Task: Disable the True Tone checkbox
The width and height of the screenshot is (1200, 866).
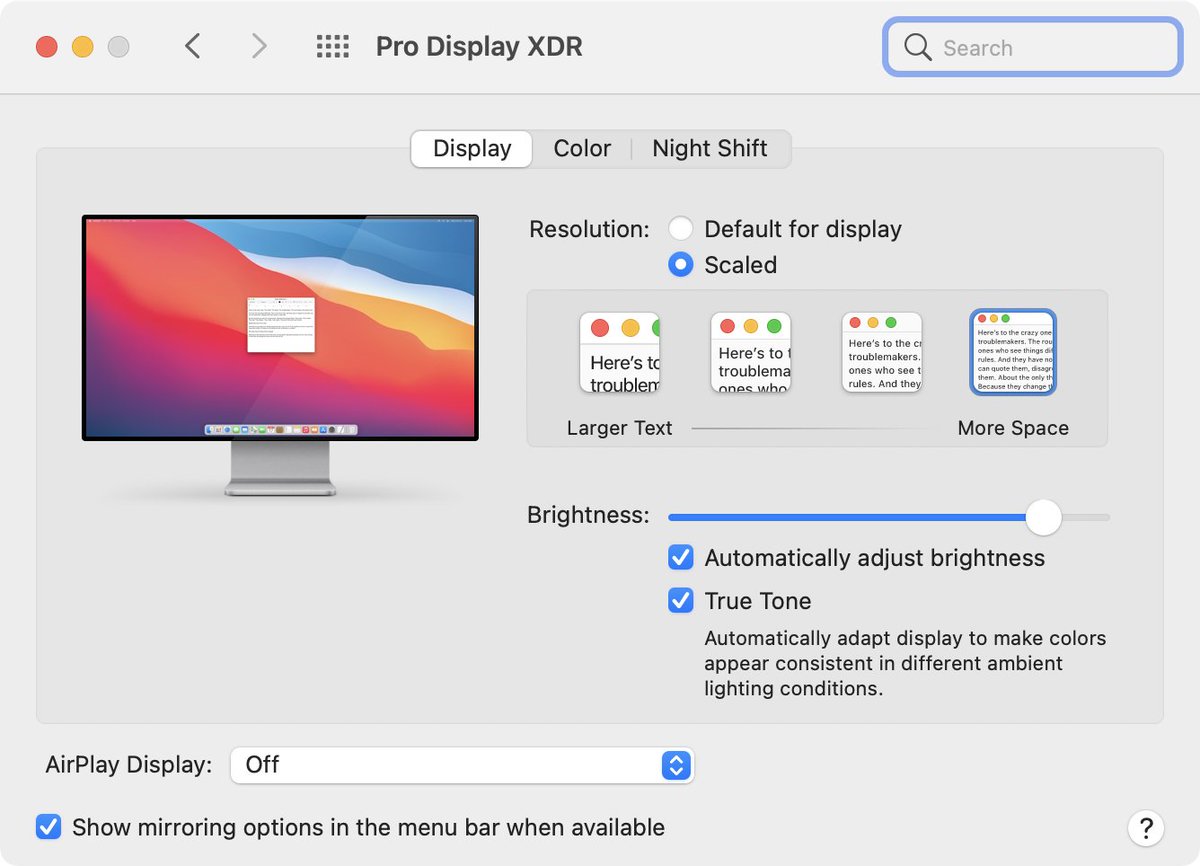Action: (x=681, y=601)
